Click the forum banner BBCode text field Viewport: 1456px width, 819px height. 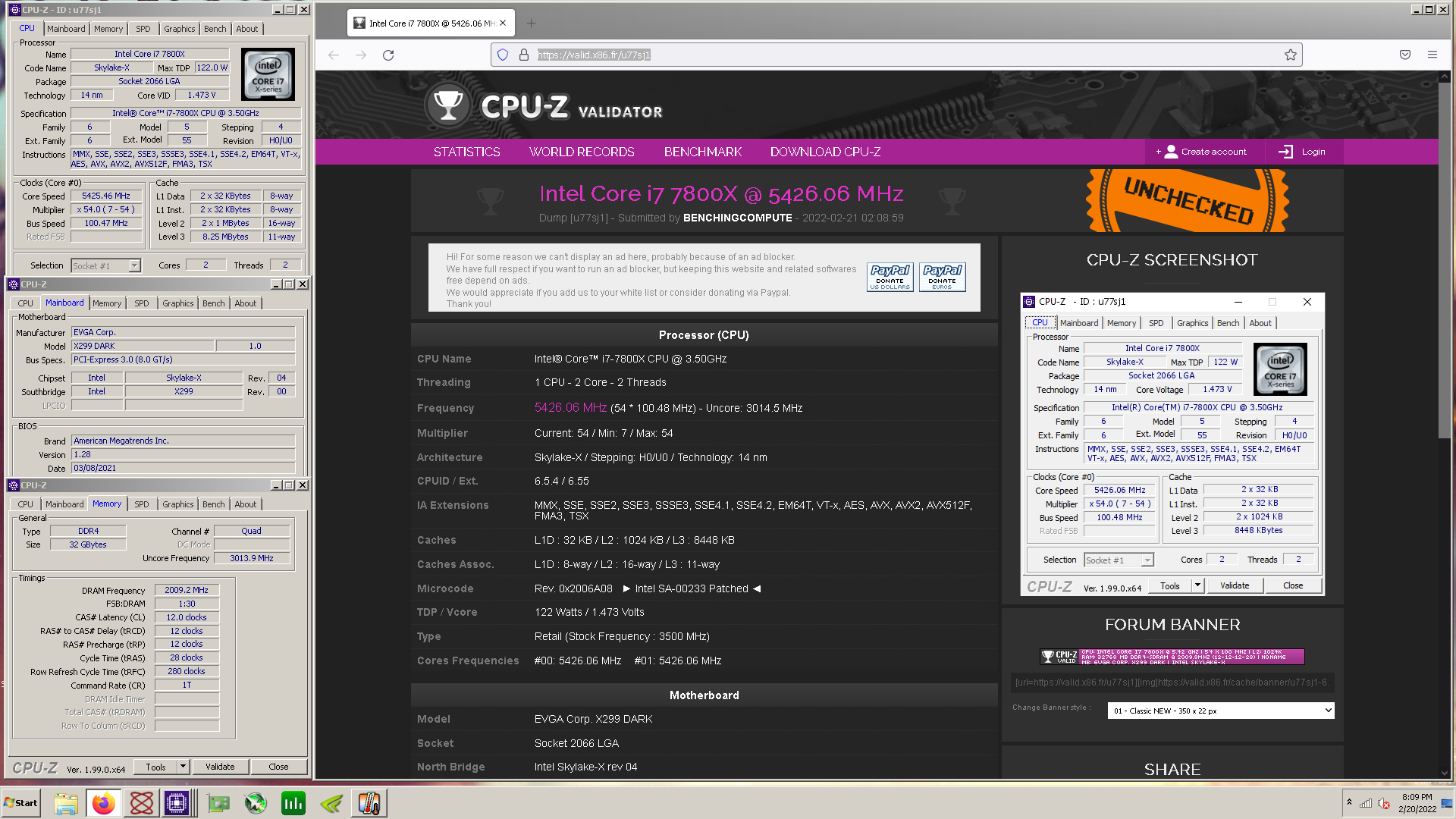pyautogui.click(x=1172, y=682)
